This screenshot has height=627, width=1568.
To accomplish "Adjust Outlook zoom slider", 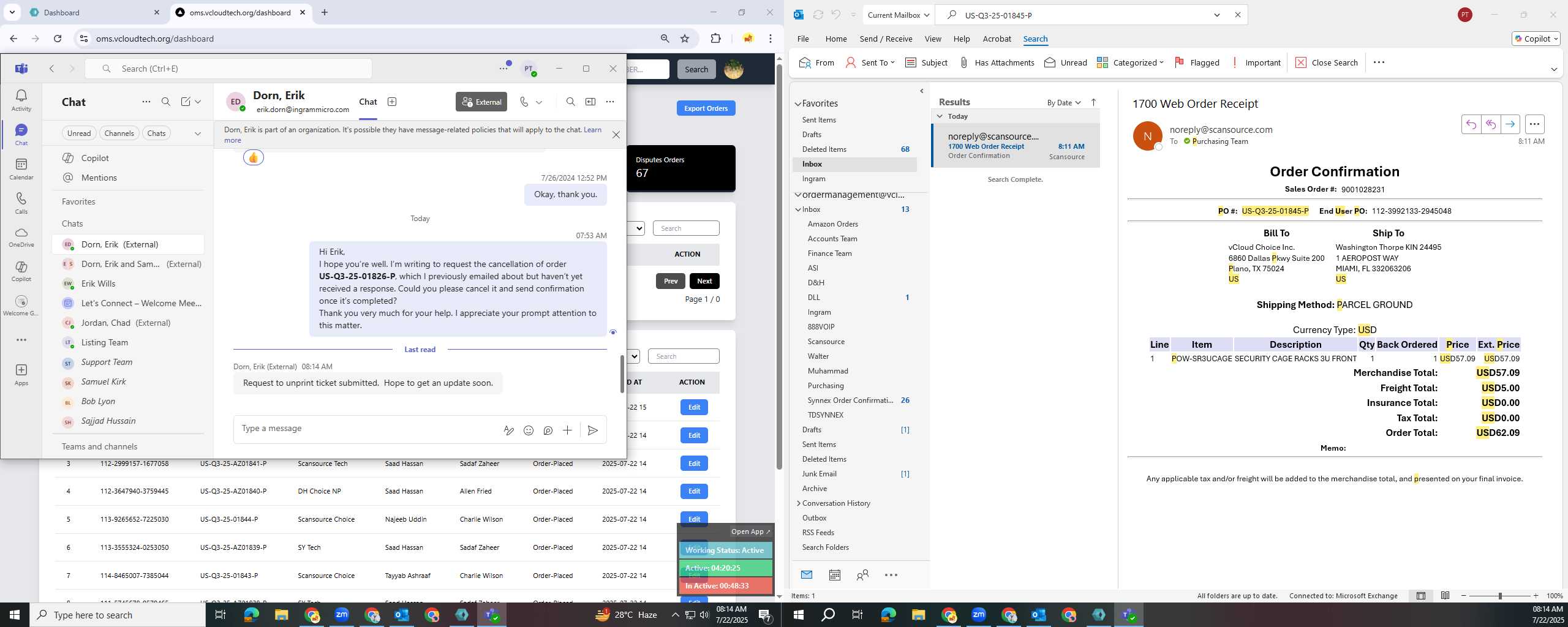I will (1500, 596).
